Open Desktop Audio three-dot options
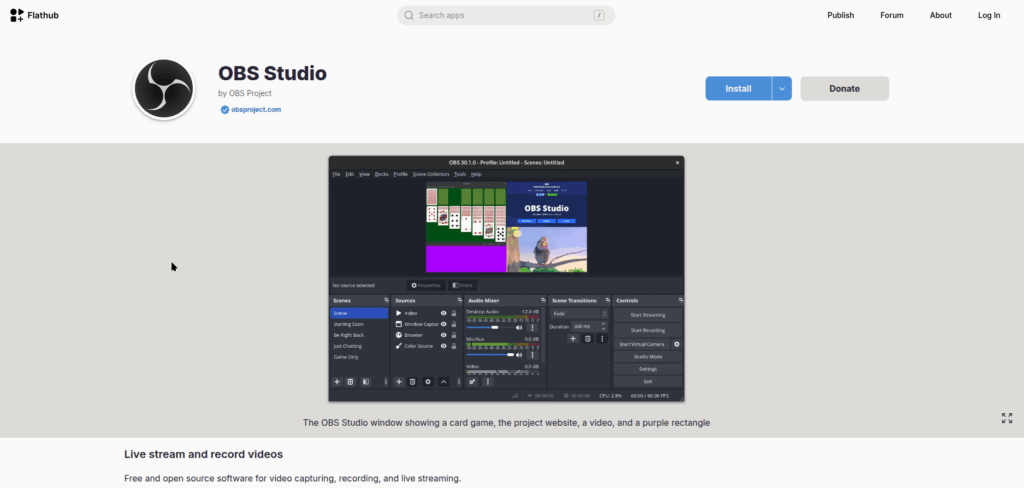The height and width of the screenshot is (488, 1024). coord(532,327)
